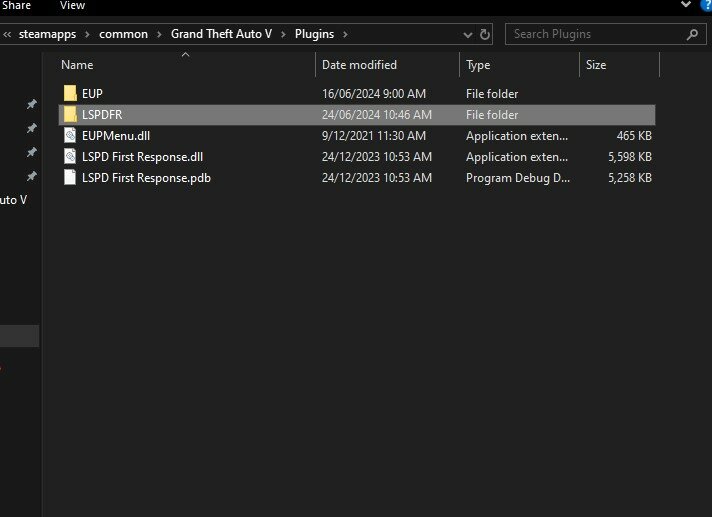Open the Share ribbon tab
Viewport: 712px width, 517px height.
point(16,6)
